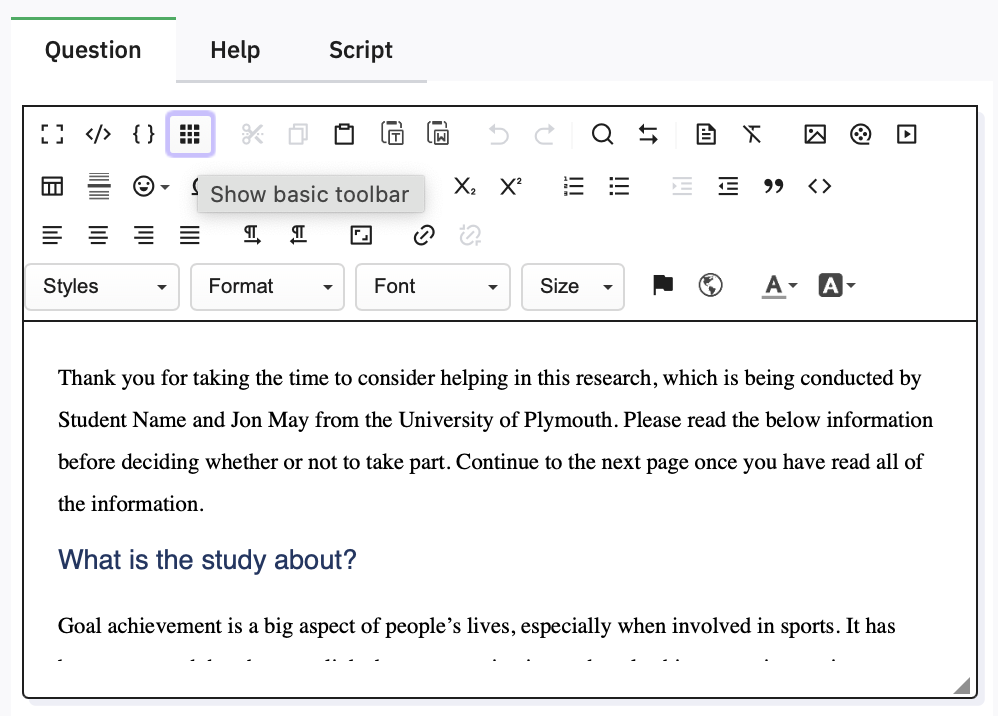The width and height of the screenshot is (998, 716).
Task: Click the remove format icon
Action: (x=752, y=134)
